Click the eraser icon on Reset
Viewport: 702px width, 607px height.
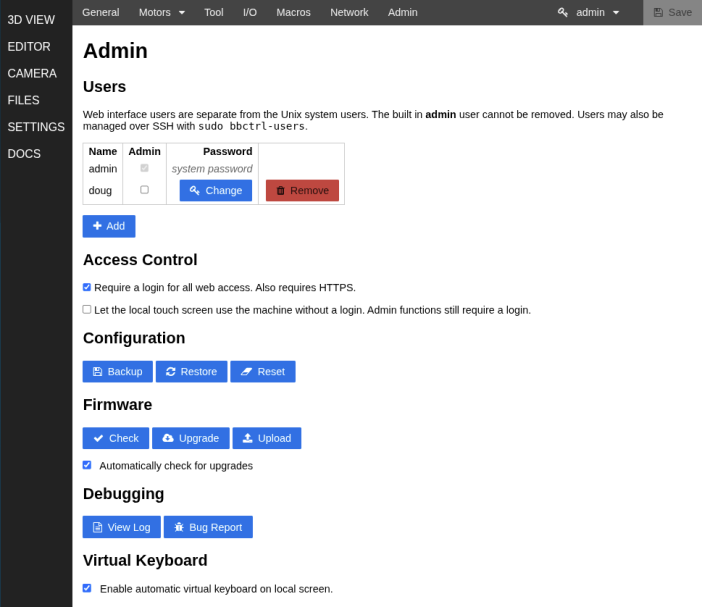(x=246, y=372)
